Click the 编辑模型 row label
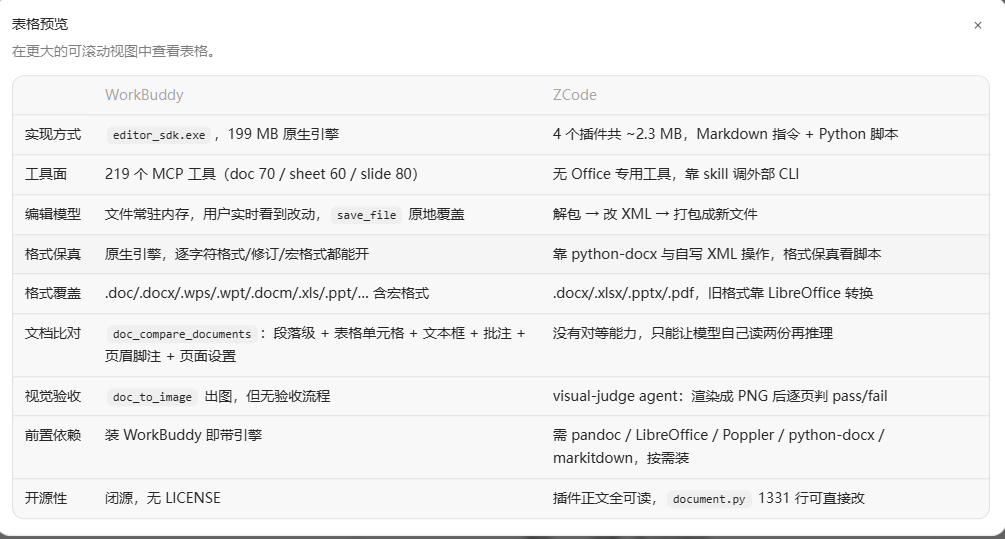1005x539 pixels. [53, 214]
